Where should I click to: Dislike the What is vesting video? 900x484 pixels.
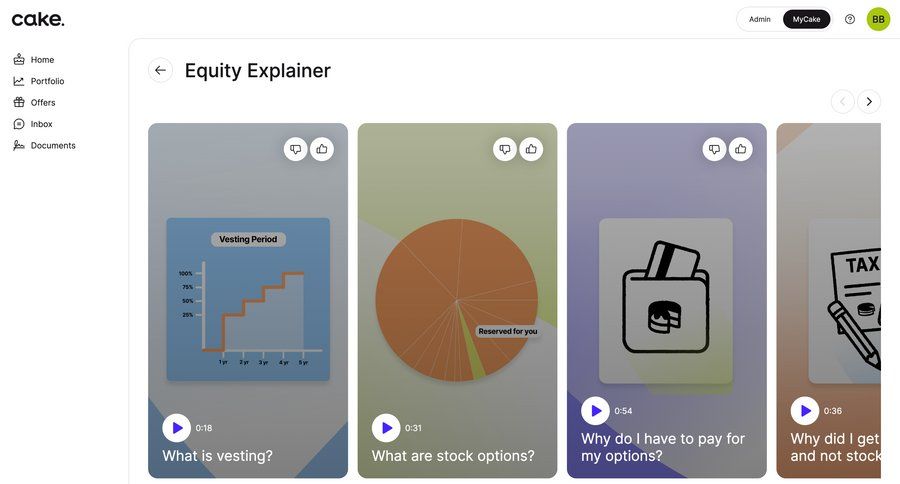[295, 149]
